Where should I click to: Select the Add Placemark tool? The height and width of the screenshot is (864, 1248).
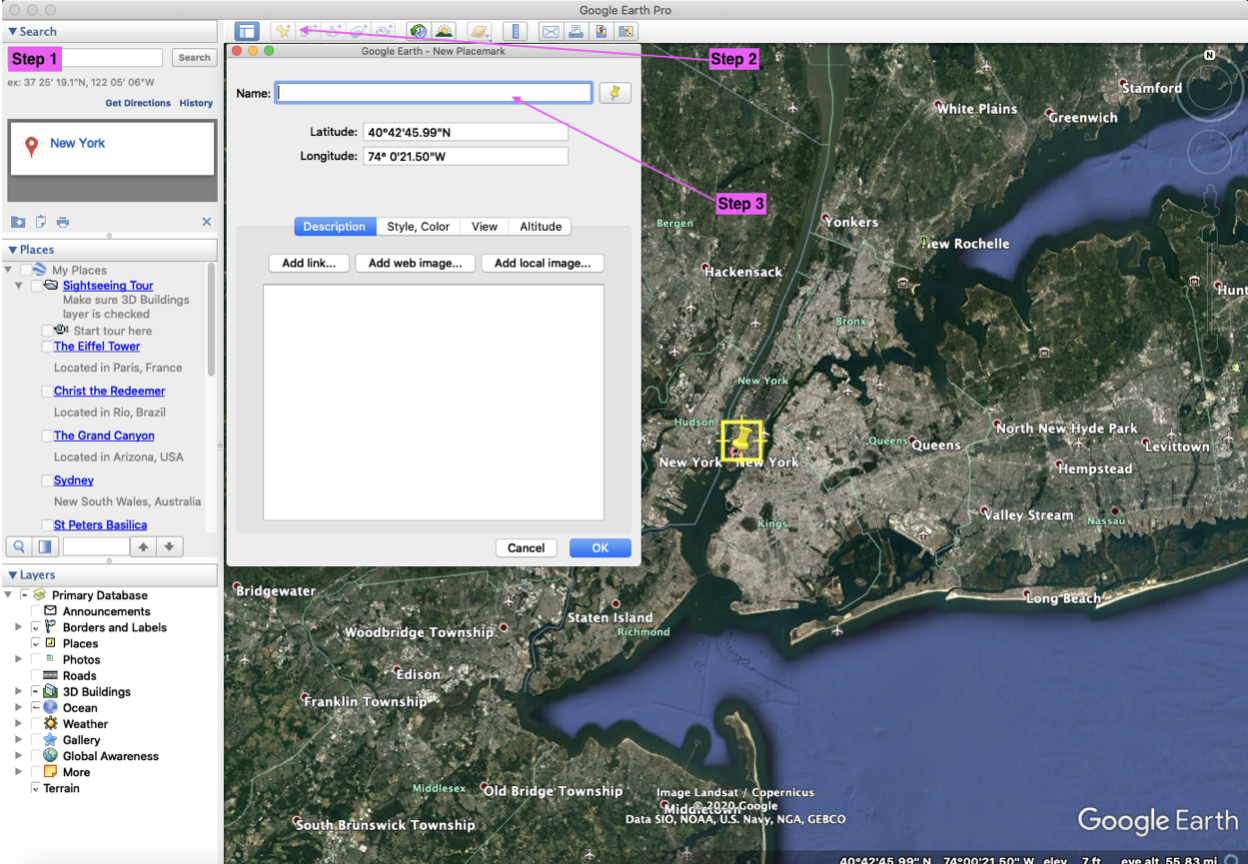(283, 30)
